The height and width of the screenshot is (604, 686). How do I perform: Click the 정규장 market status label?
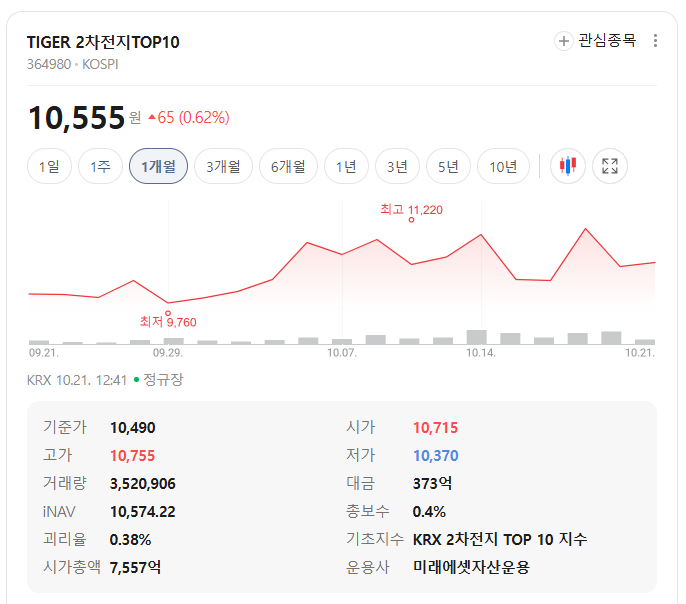click(x=163, y=380)
